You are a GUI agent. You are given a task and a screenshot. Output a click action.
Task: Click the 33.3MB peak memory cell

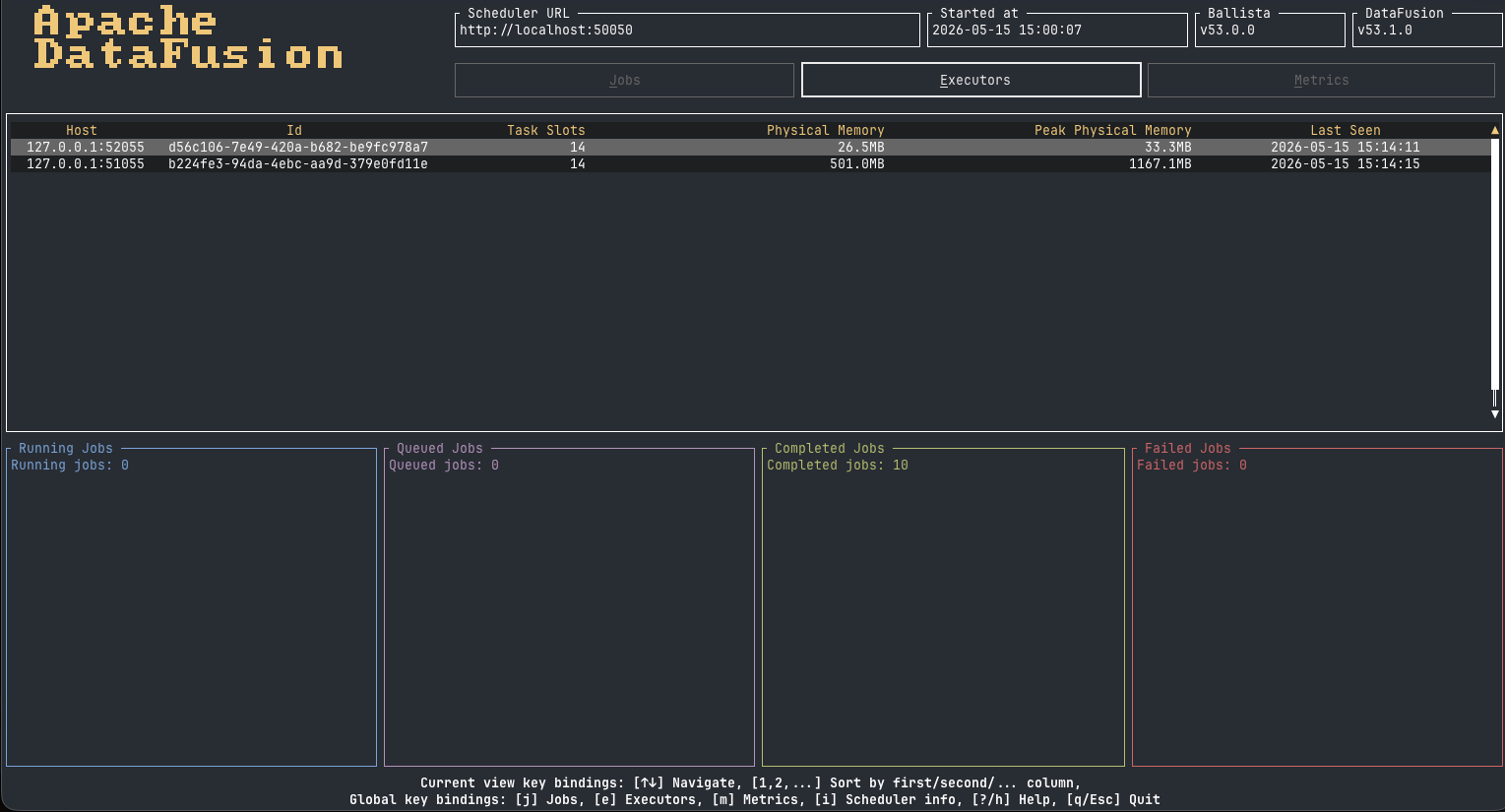pyautogui.click(x=1168, y=147)
